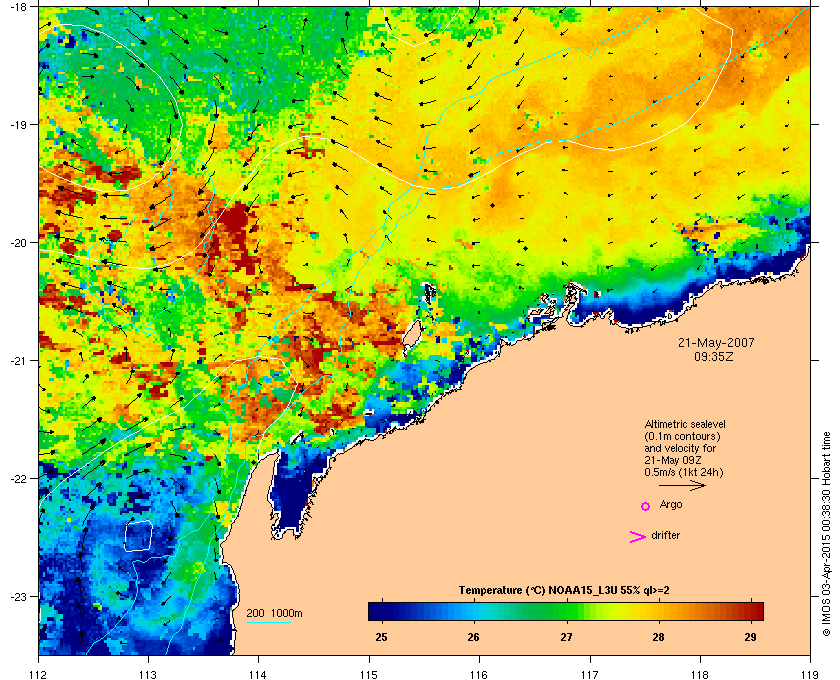Click the 'Temperature (°C) NOAA15_L3U 55% ql>=2' title
Screen dimensions: 840x680
click(x=564, y=591)
